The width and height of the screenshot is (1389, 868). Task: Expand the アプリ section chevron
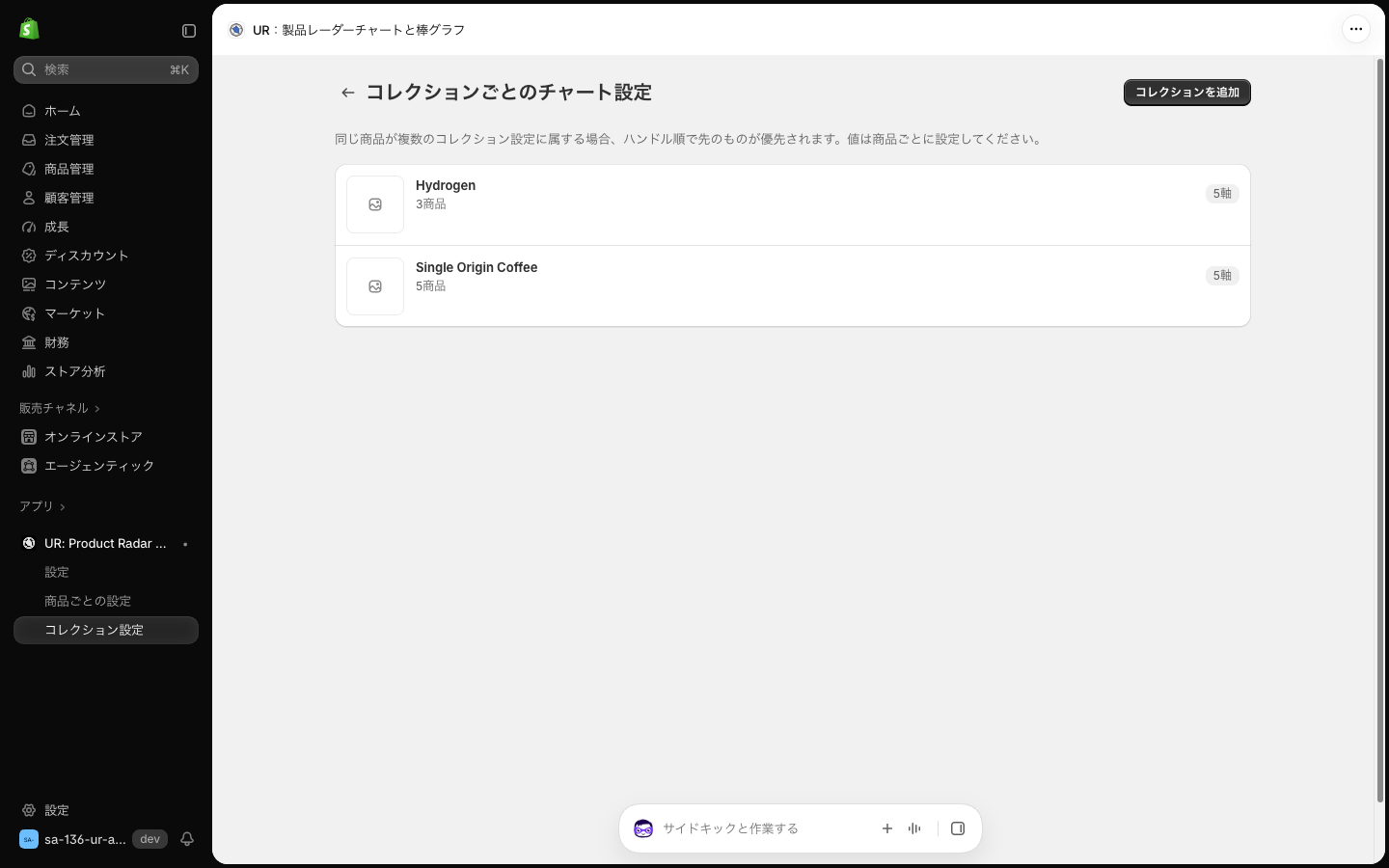63,507
